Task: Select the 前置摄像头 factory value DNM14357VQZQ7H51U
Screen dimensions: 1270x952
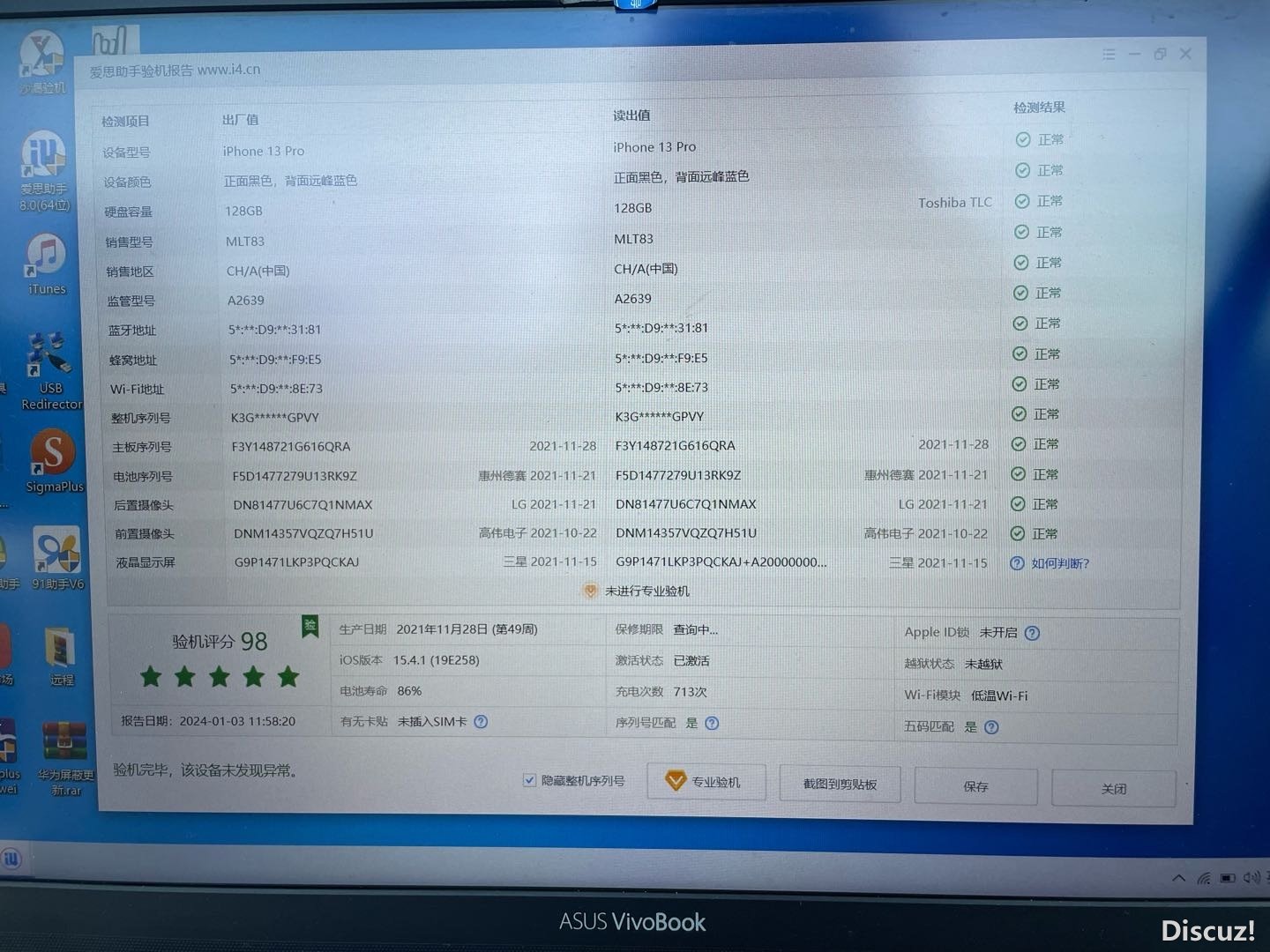Action: [303, 533]
